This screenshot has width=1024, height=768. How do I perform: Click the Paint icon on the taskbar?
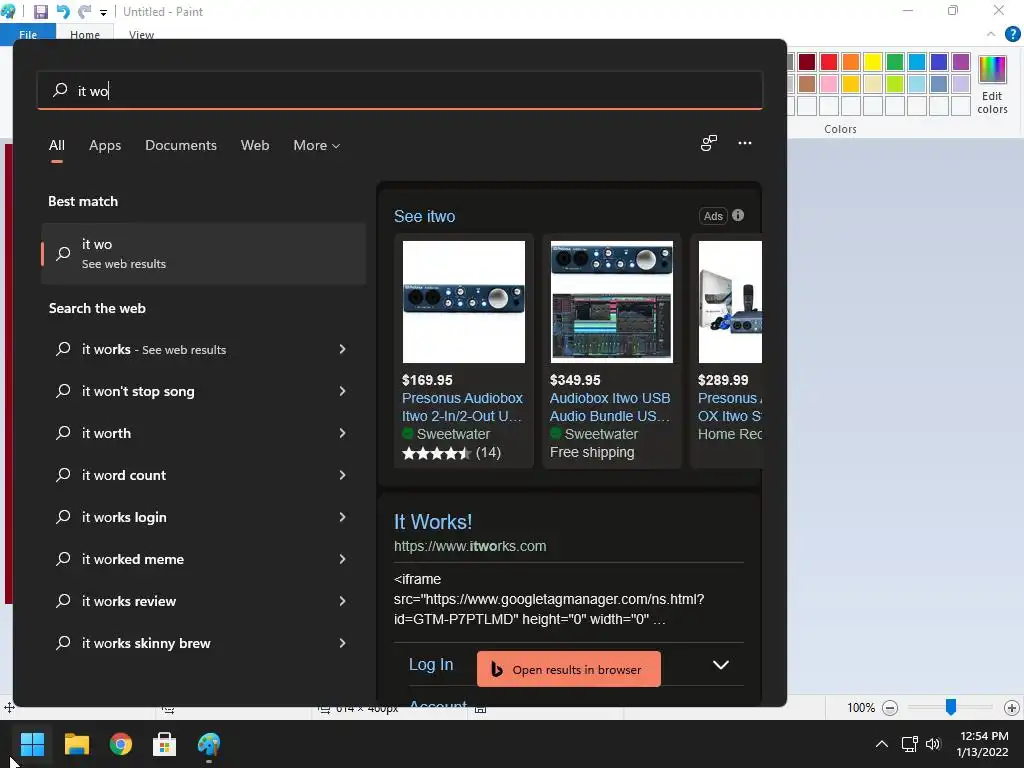pyautogui.click(x=209, y=744)
